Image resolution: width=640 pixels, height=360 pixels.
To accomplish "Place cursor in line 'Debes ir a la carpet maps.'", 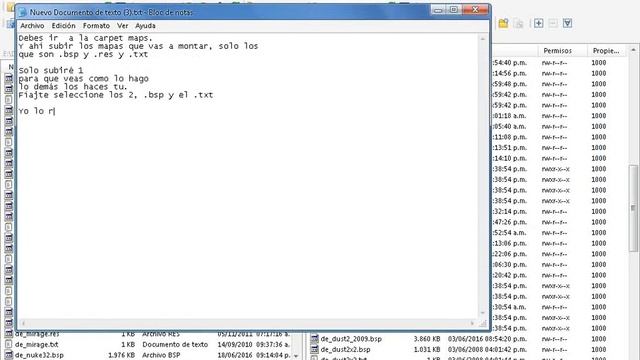I will pyautogui.click(x=85, y=38).
